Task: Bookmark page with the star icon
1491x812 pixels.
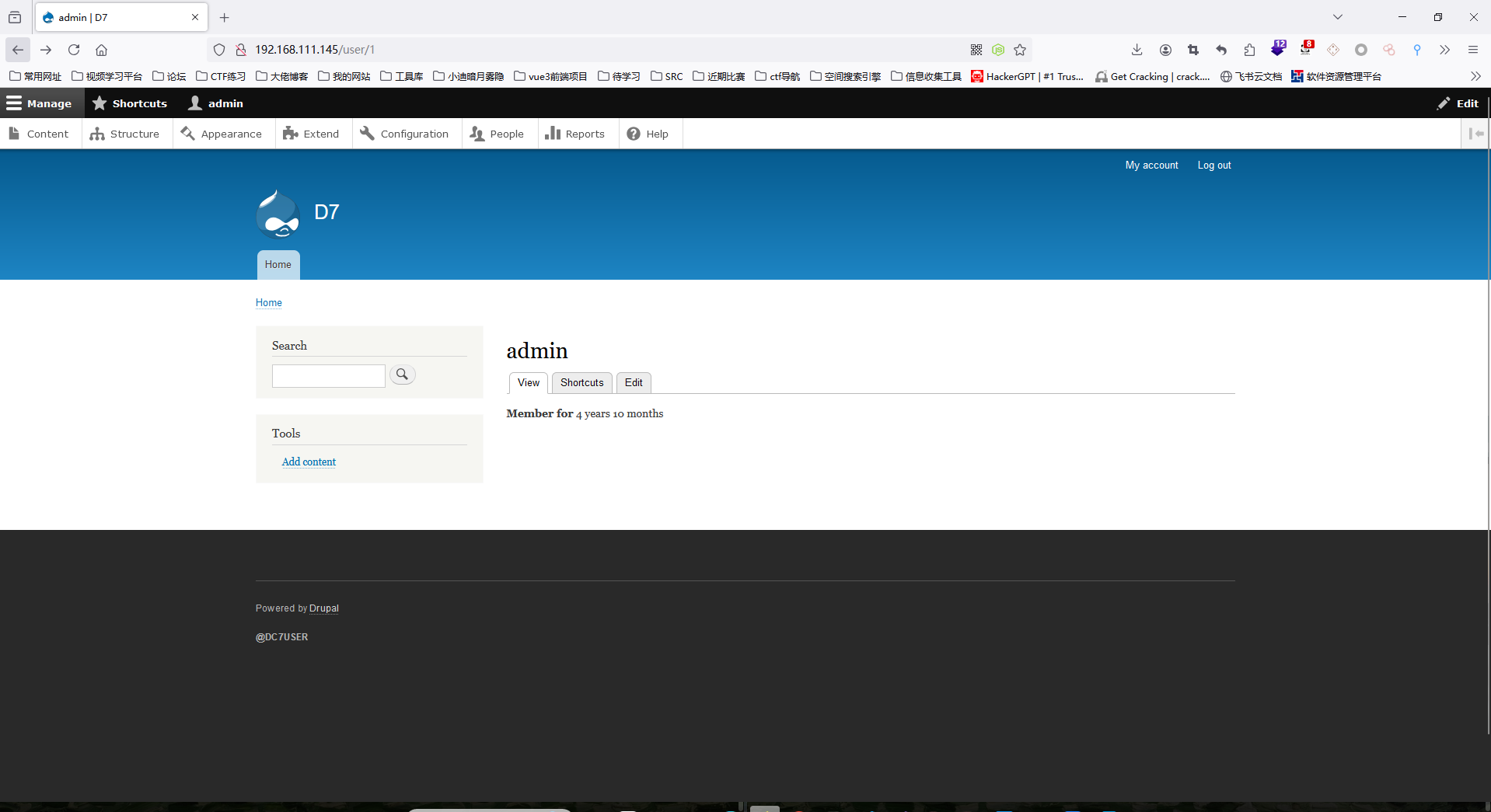Action: pos(1020,50)
